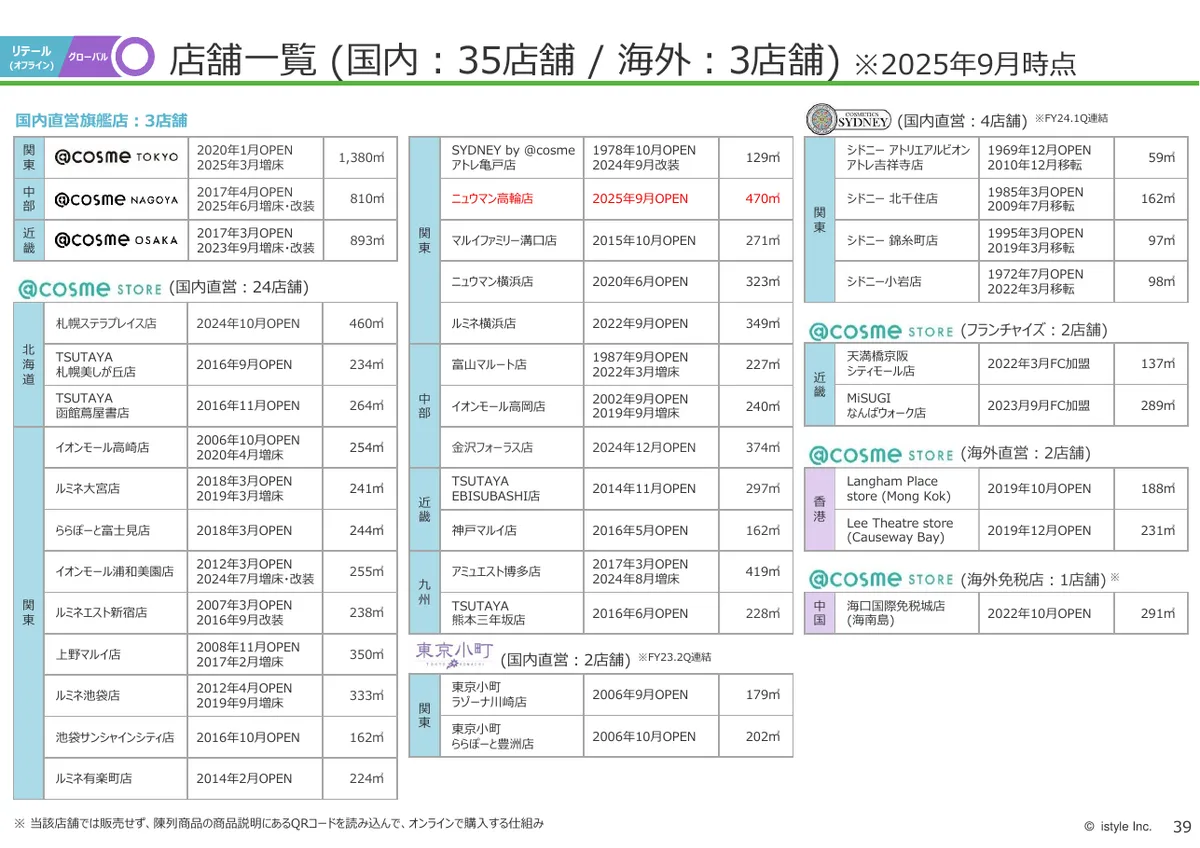Click the @cosme TOKYO logo

click(x=116, y=157)
